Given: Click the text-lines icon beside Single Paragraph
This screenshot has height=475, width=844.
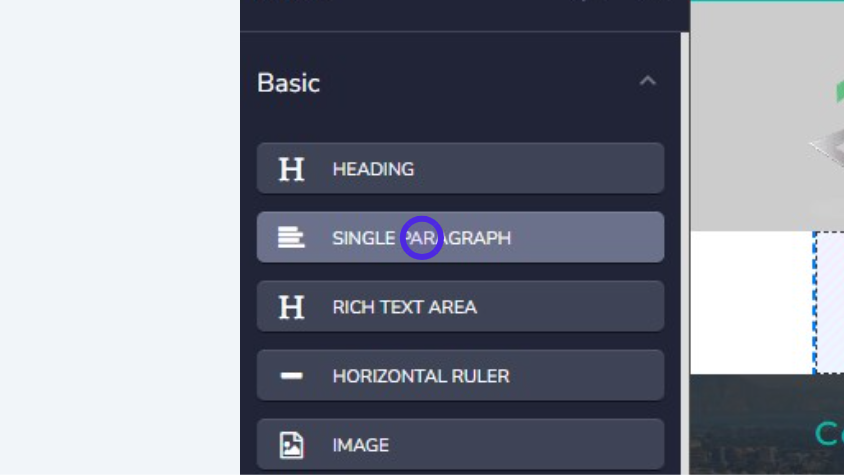Looking at the screenshot, I should (291, 238).
